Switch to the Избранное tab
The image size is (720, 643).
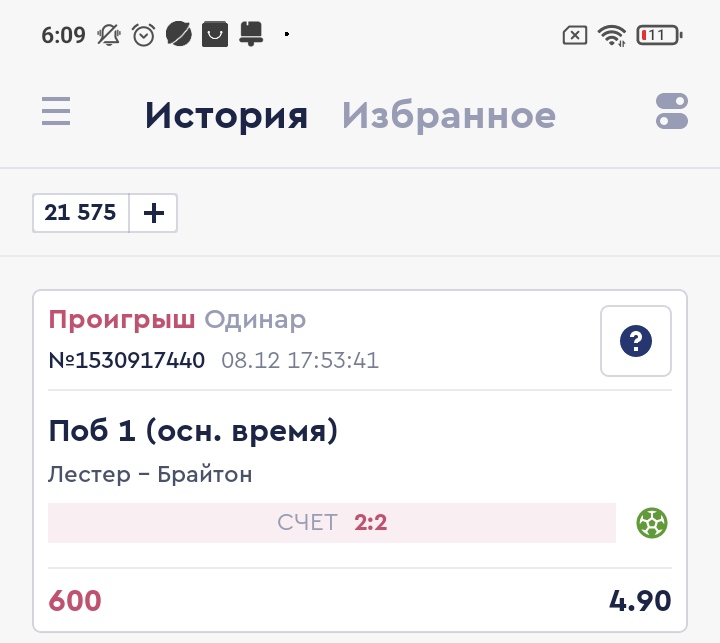[449, 116]
